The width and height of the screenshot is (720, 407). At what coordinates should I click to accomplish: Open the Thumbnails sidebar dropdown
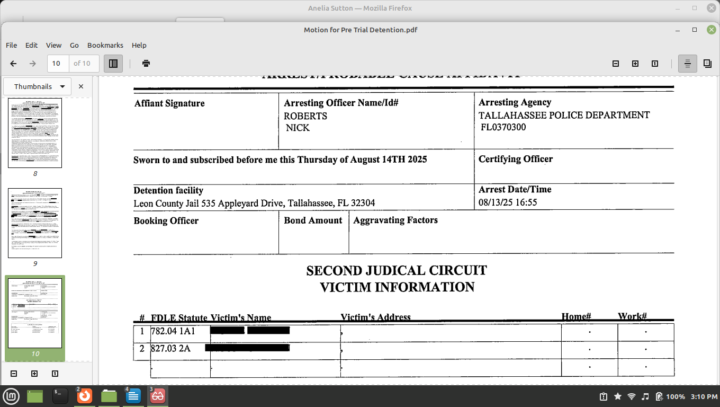pos(38,86)
